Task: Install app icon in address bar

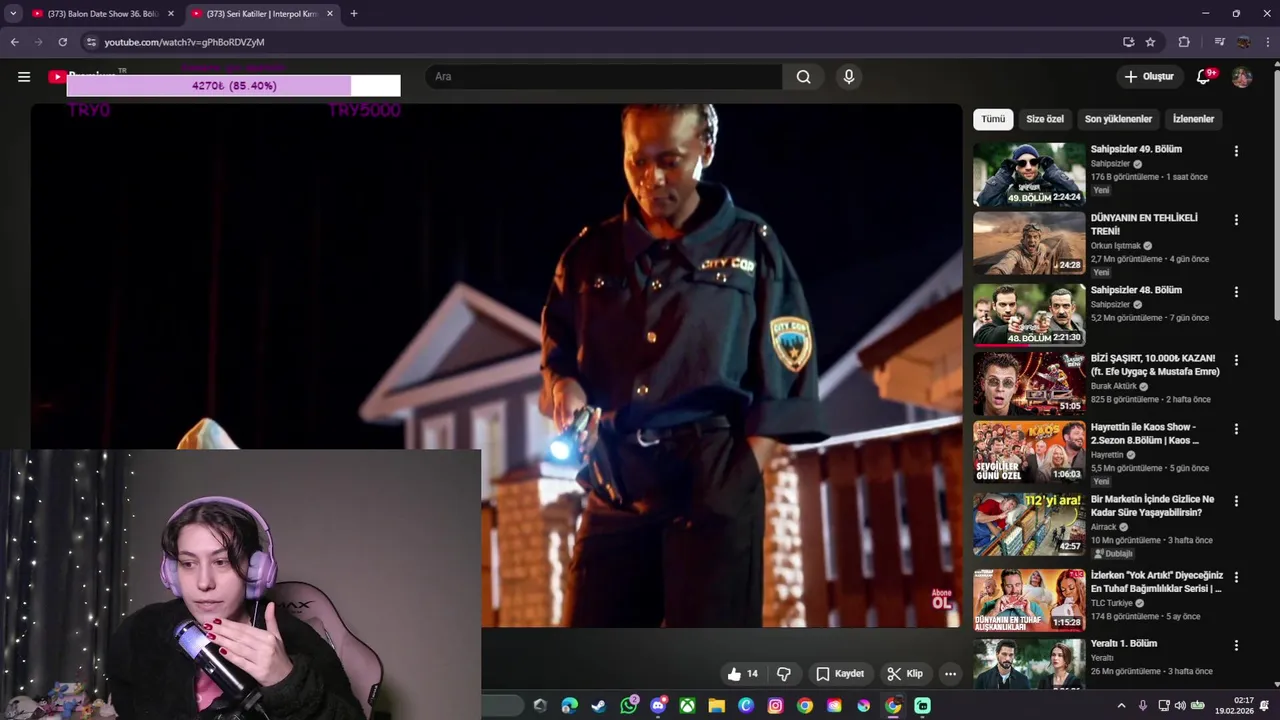Action: pos(1128,42)
